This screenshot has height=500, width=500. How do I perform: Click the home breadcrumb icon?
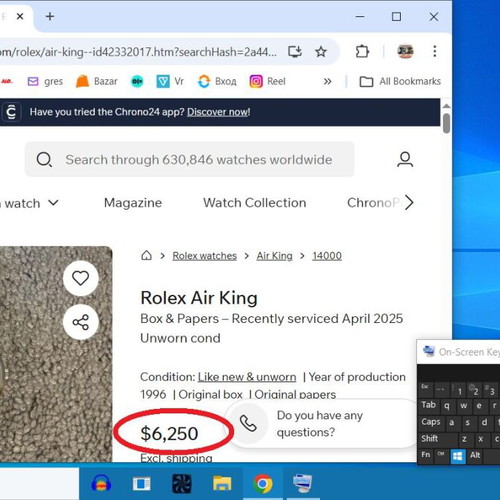(146, 256)
